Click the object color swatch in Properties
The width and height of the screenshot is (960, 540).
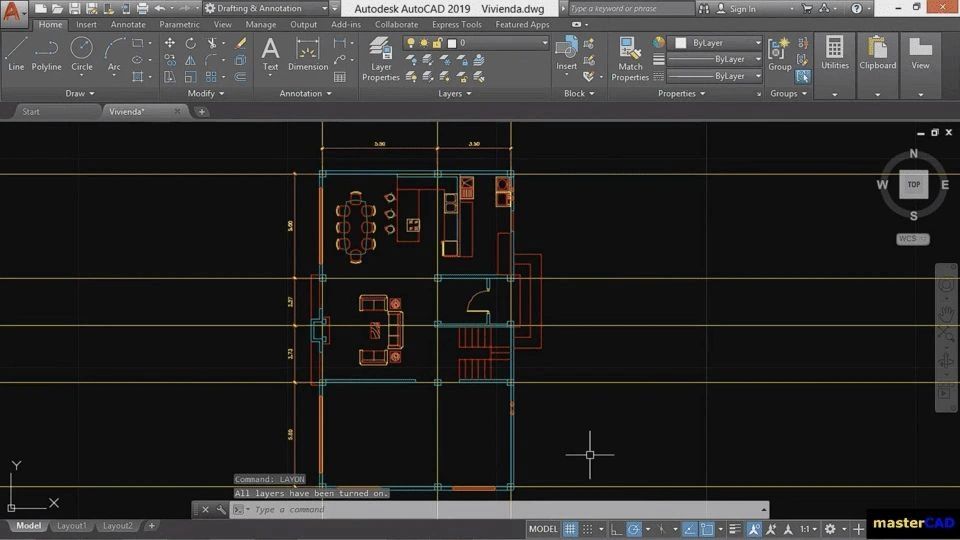(x=680, y=43)
